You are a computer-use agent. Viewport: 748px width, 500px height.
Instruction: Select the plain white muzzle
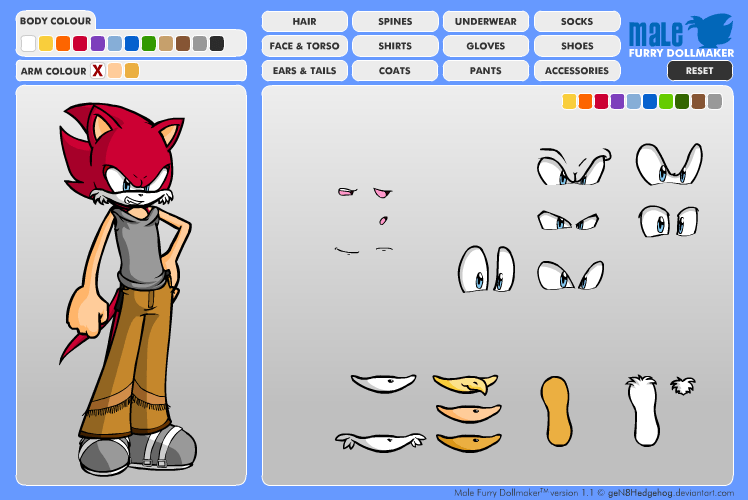[x=384, y=383]
